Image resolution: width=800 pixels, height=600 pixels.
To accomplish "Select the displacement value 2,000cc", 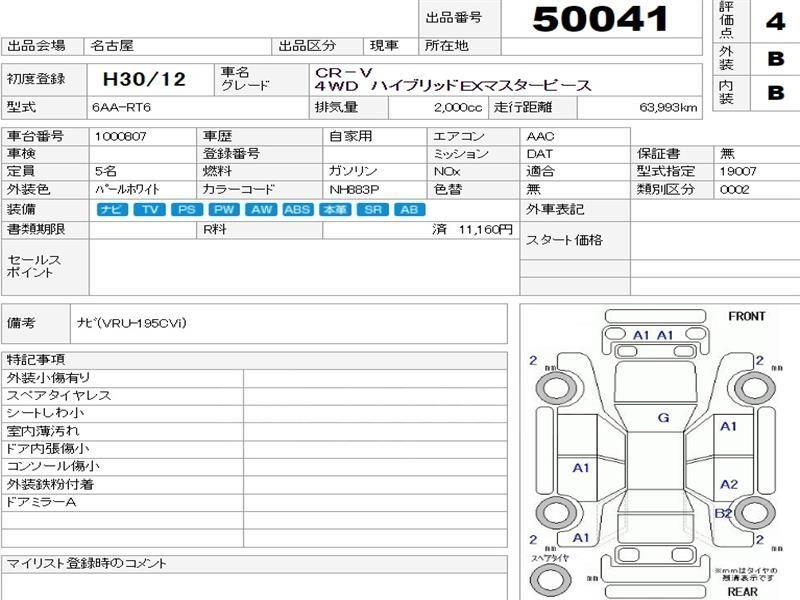I will coord(458,108).
